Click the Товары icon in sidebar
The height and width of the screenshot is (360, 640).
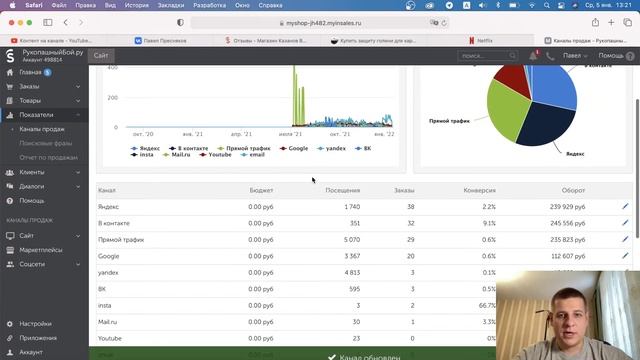point(10,101)
